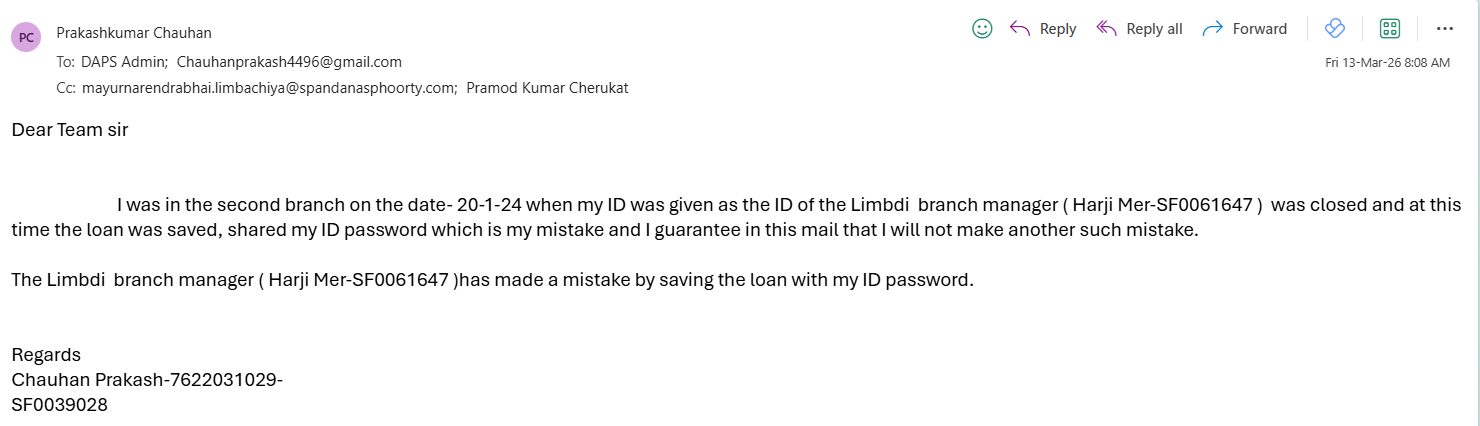This screenshot has height=426, width=1480.
Task: Click the Cc address mayurnarendrabhai.limbachiya@spandanasphoorty.com
Action: (x=269, y=87)
